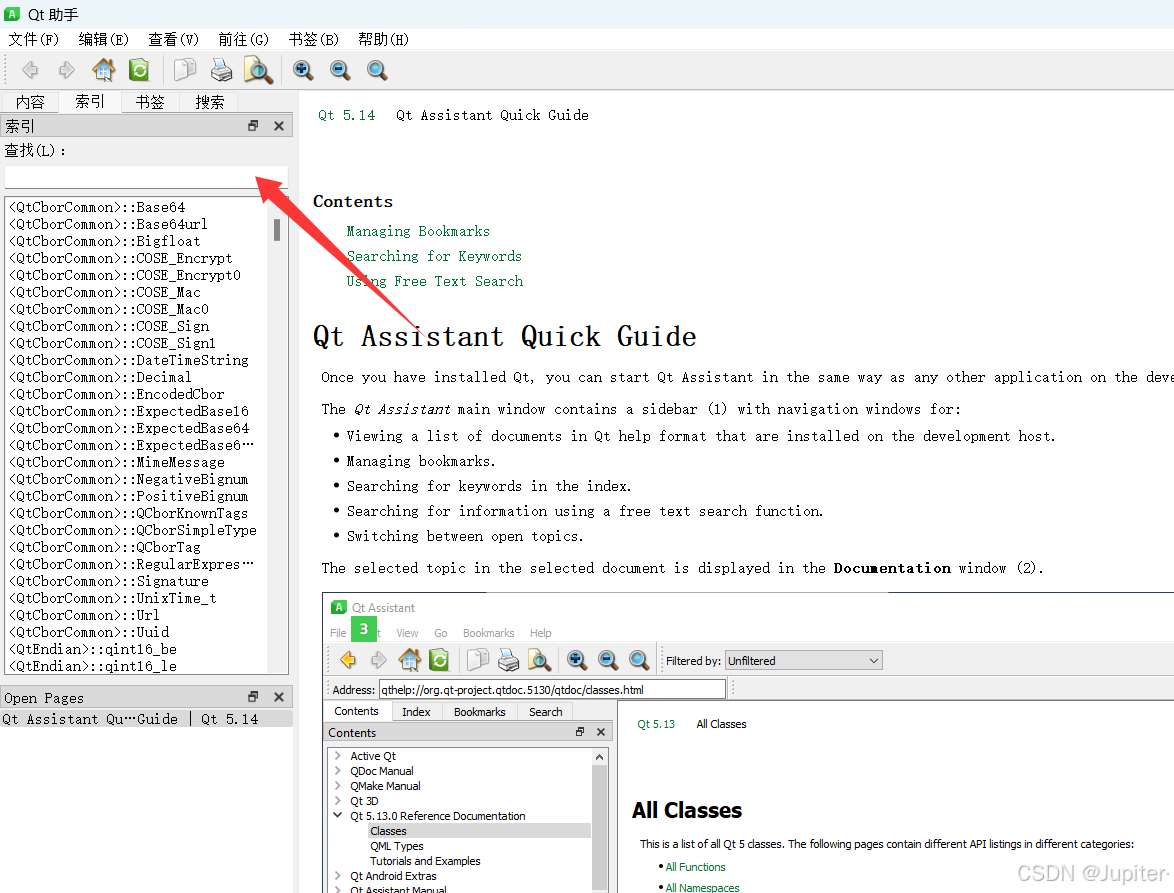Viewport: 1174px width, 893px height.
Task: Close the 索引 panel
Action: [x=279, y=126]
